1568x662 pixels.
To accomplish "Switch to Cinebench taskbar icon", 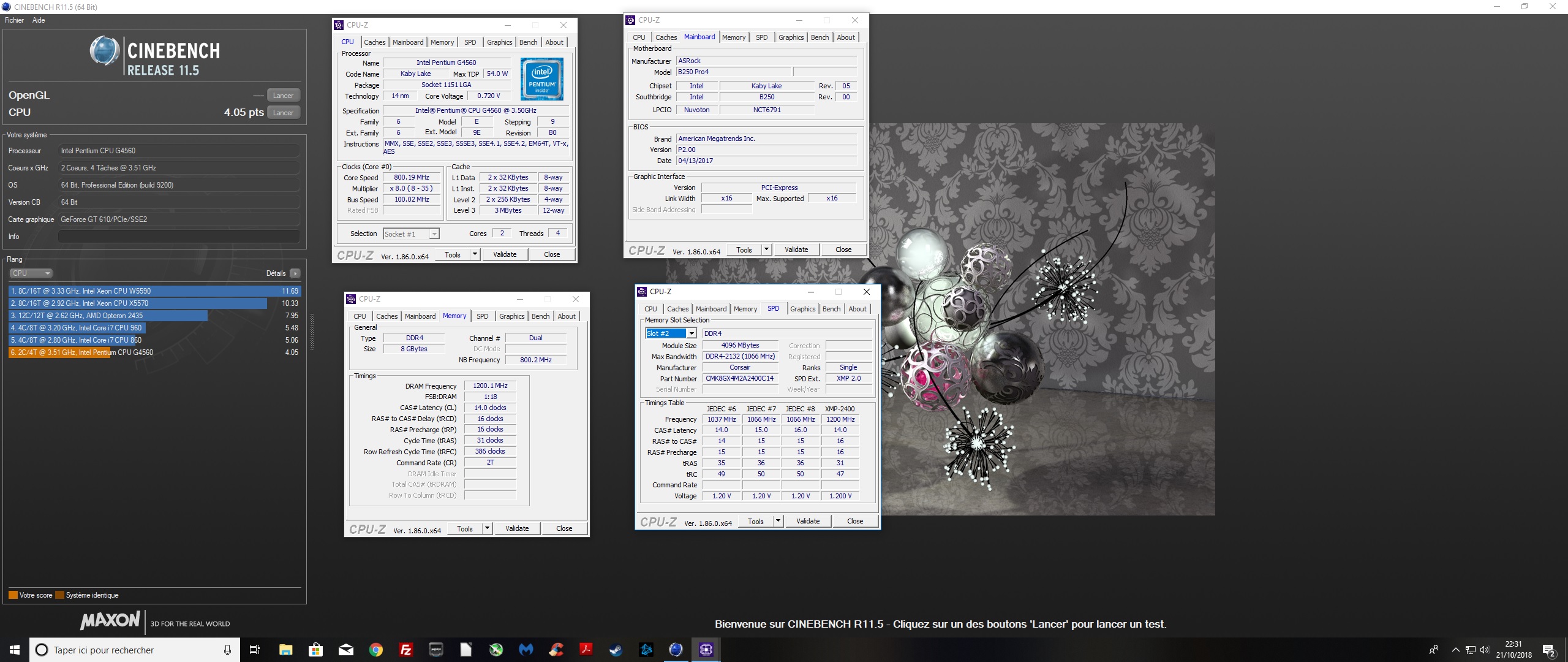I will click(676, 650).
